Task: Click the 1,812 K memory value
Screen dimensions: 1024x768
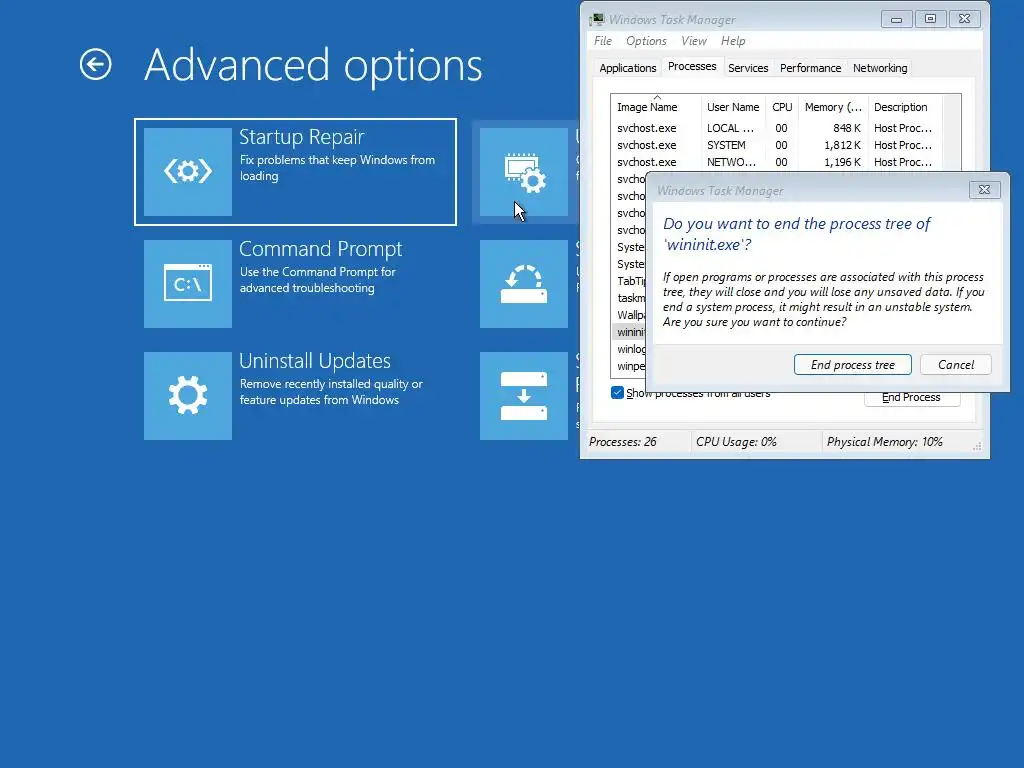Action: [842, 145]
